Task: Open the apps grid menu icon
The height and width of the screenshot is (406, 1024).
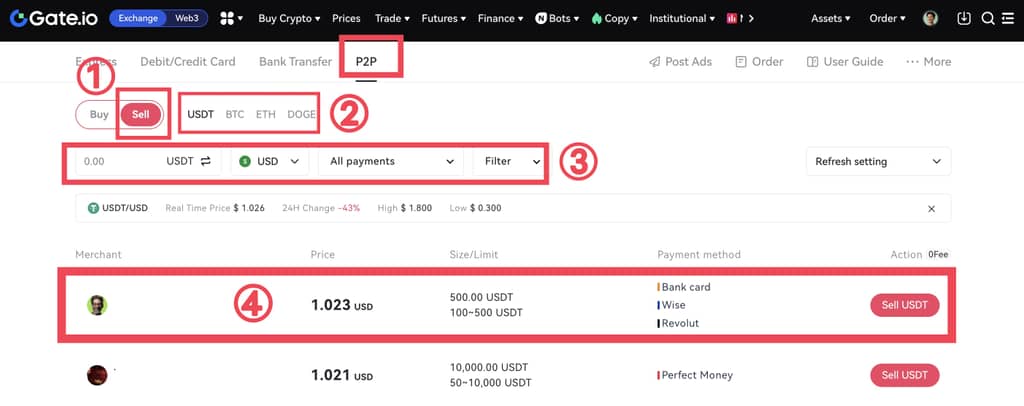Action: pos(226,18)
